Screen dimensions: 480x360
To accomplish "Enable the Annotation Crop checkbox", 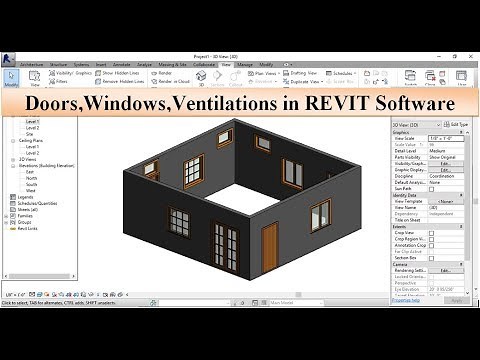I will click(x=432, y=246).
